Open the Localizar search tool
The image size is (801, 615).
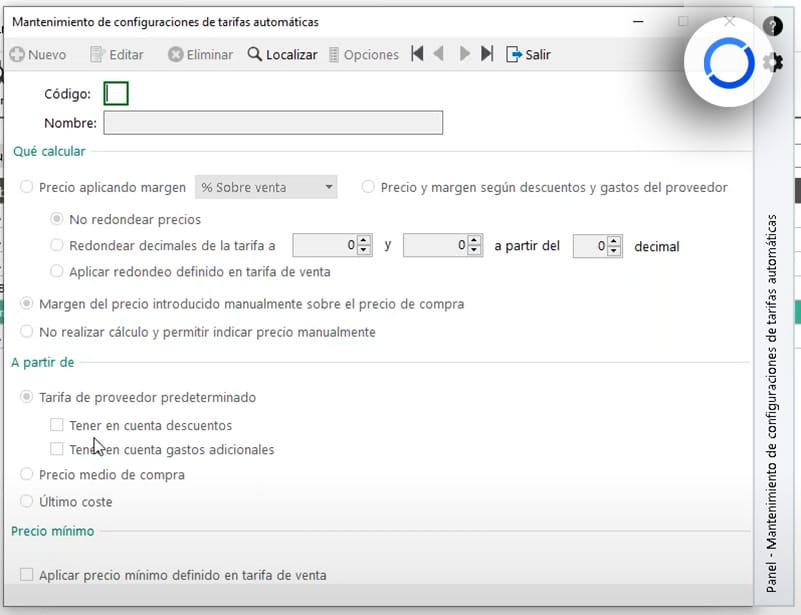coord(283,55)
